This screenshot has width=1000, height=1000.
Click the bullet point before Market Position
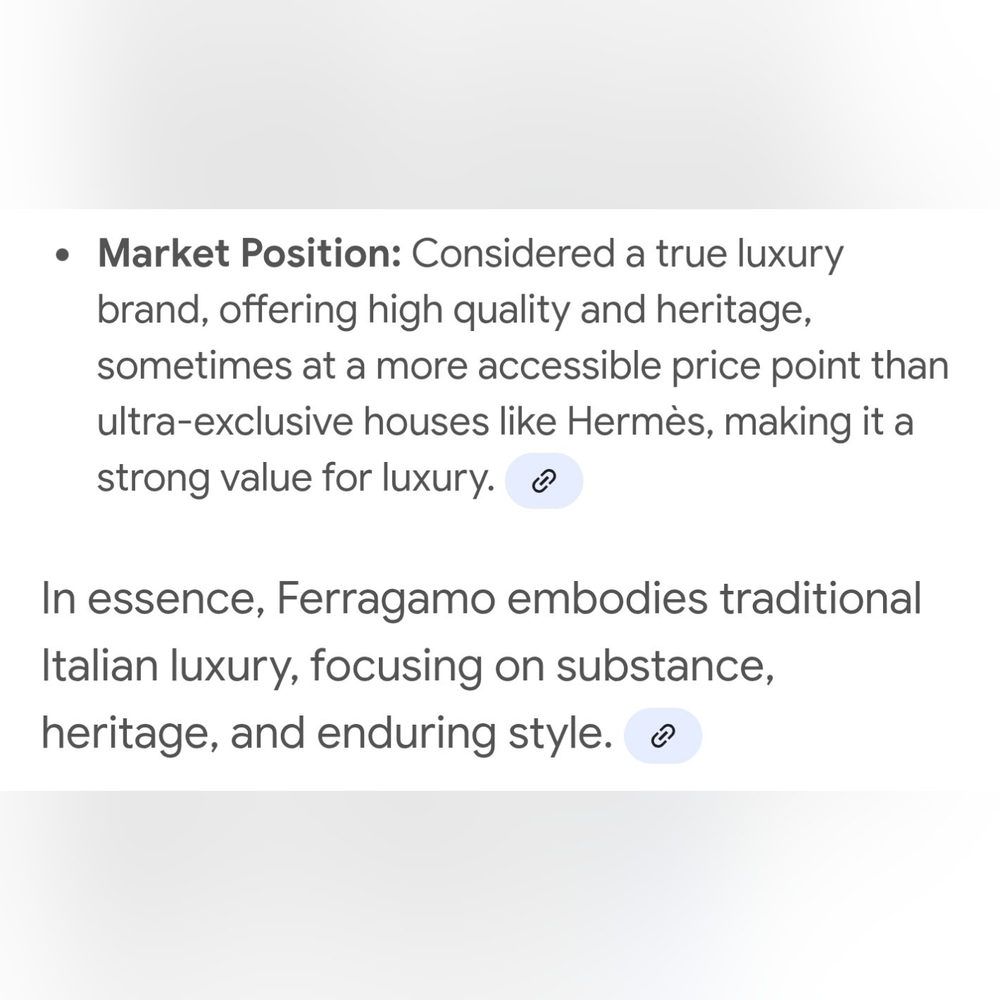pyautogui.click(x=62, y=256)
